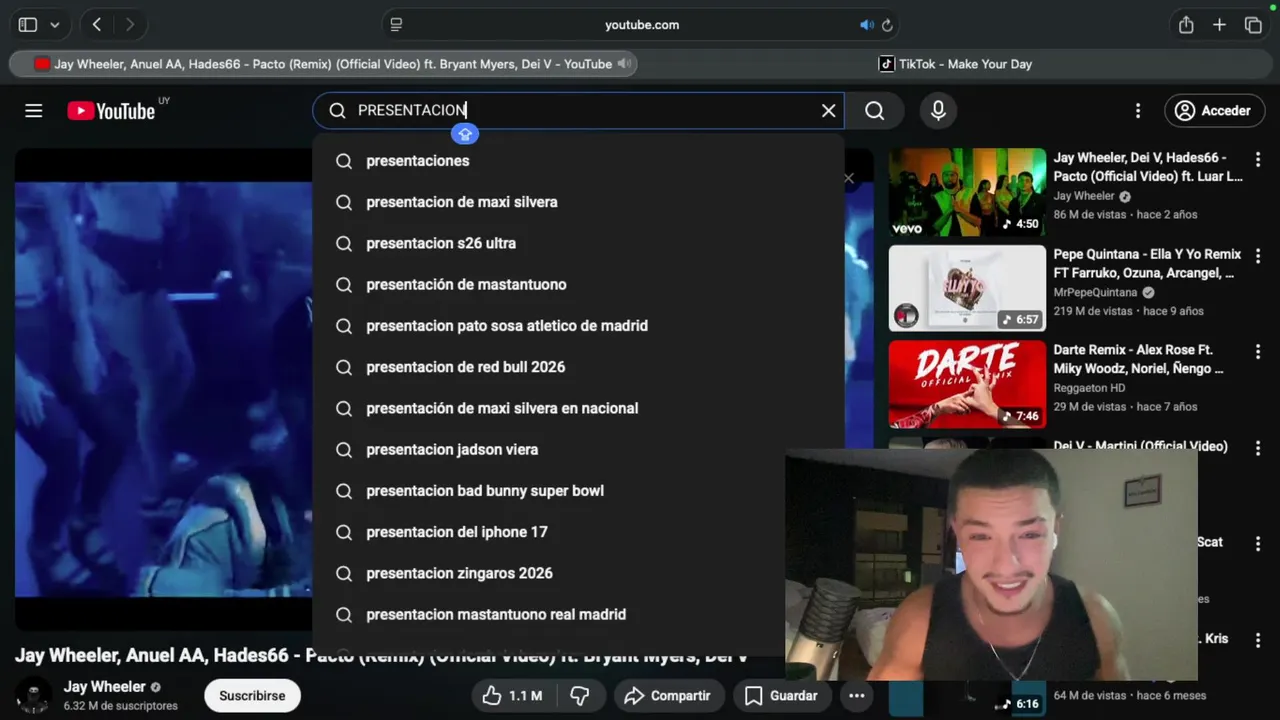Open options menu for Dei V Martini video
This screenshot has height=720, width=1280.
coord(1258,447)
